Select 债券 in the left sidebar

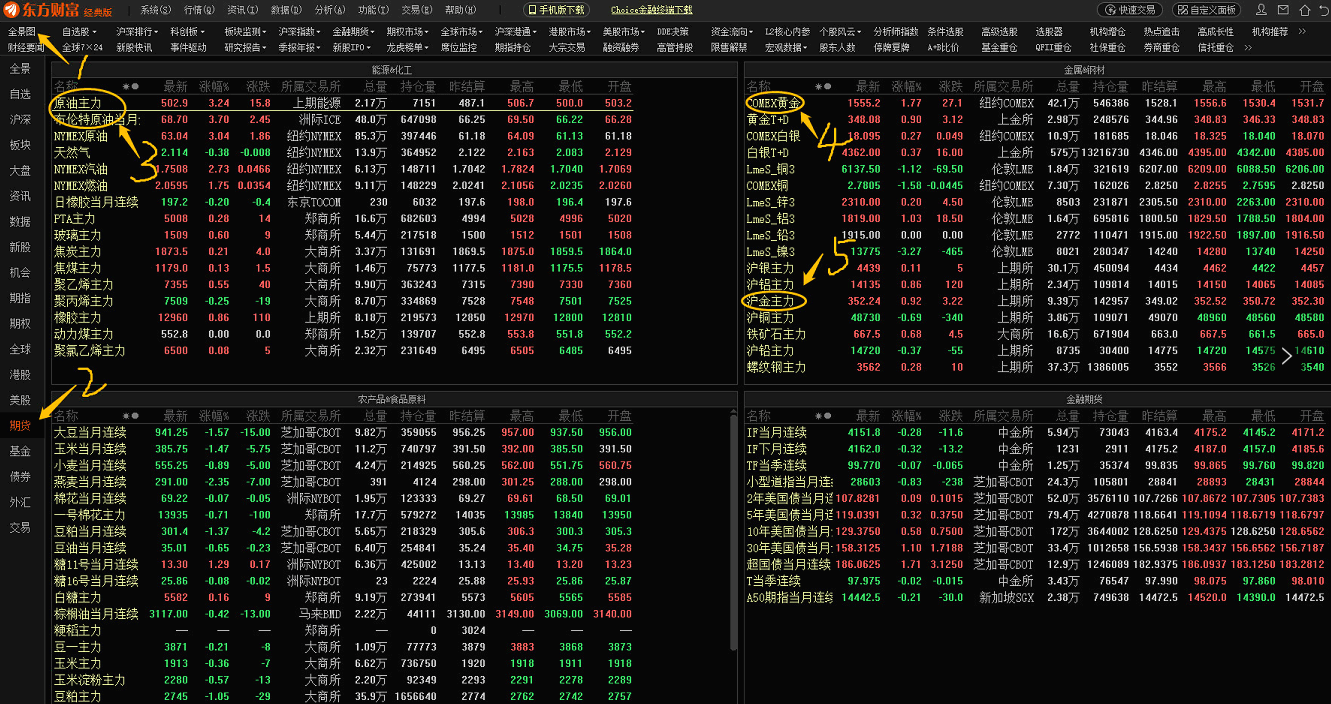point(20,476)
